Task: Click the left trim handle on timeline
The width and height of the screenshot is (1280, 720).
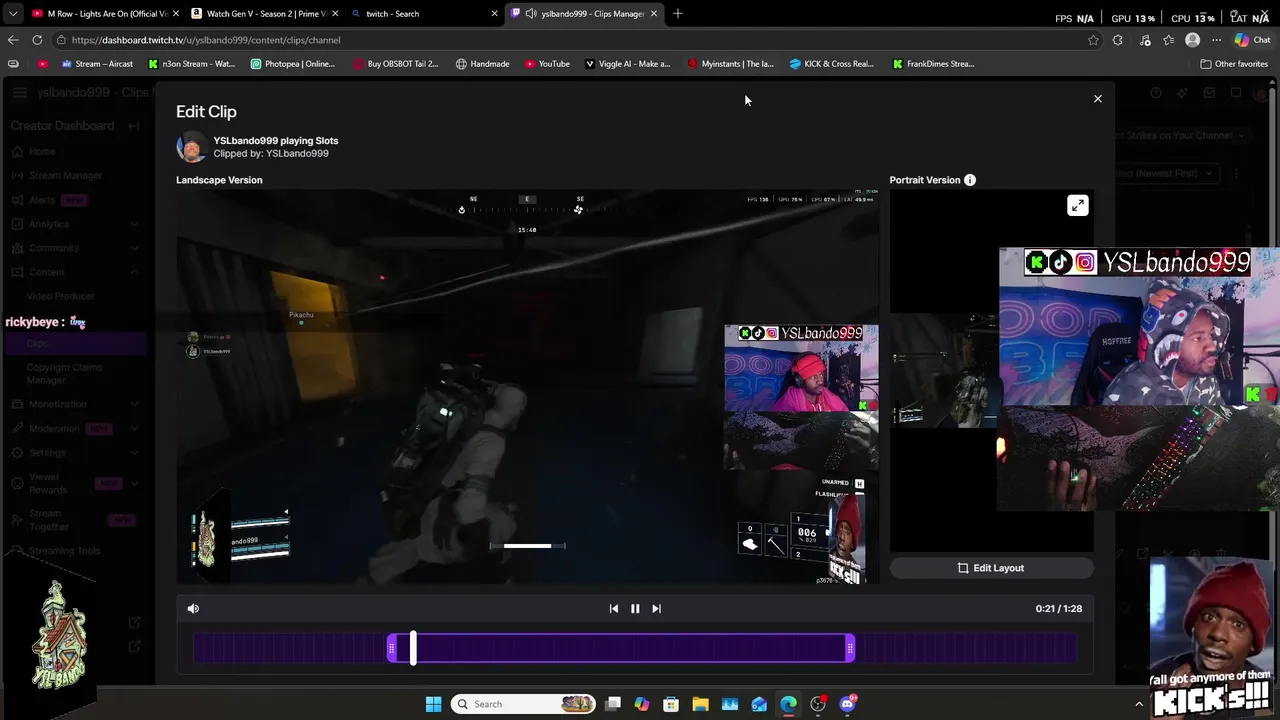Action: tap(392, 649)
